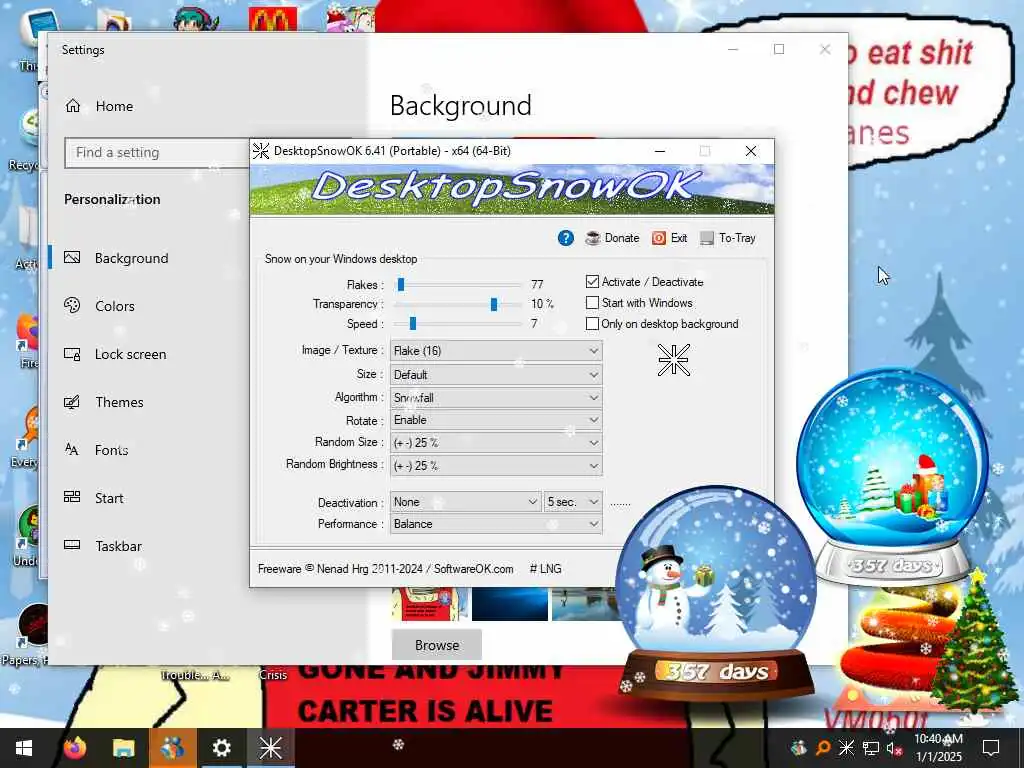Select Background in Settings sidebar
Screen dimensions: 1024x768
tap(131, 258)
